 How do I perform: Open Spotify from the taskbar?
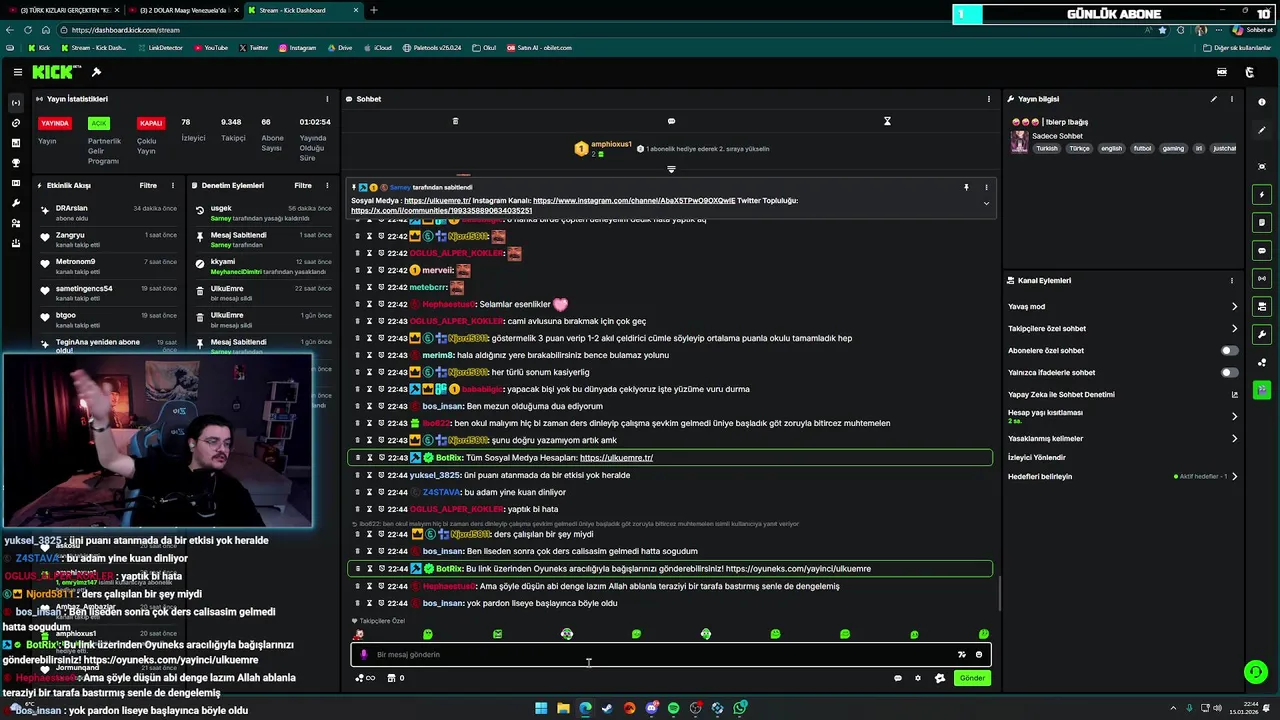point(673,708)
